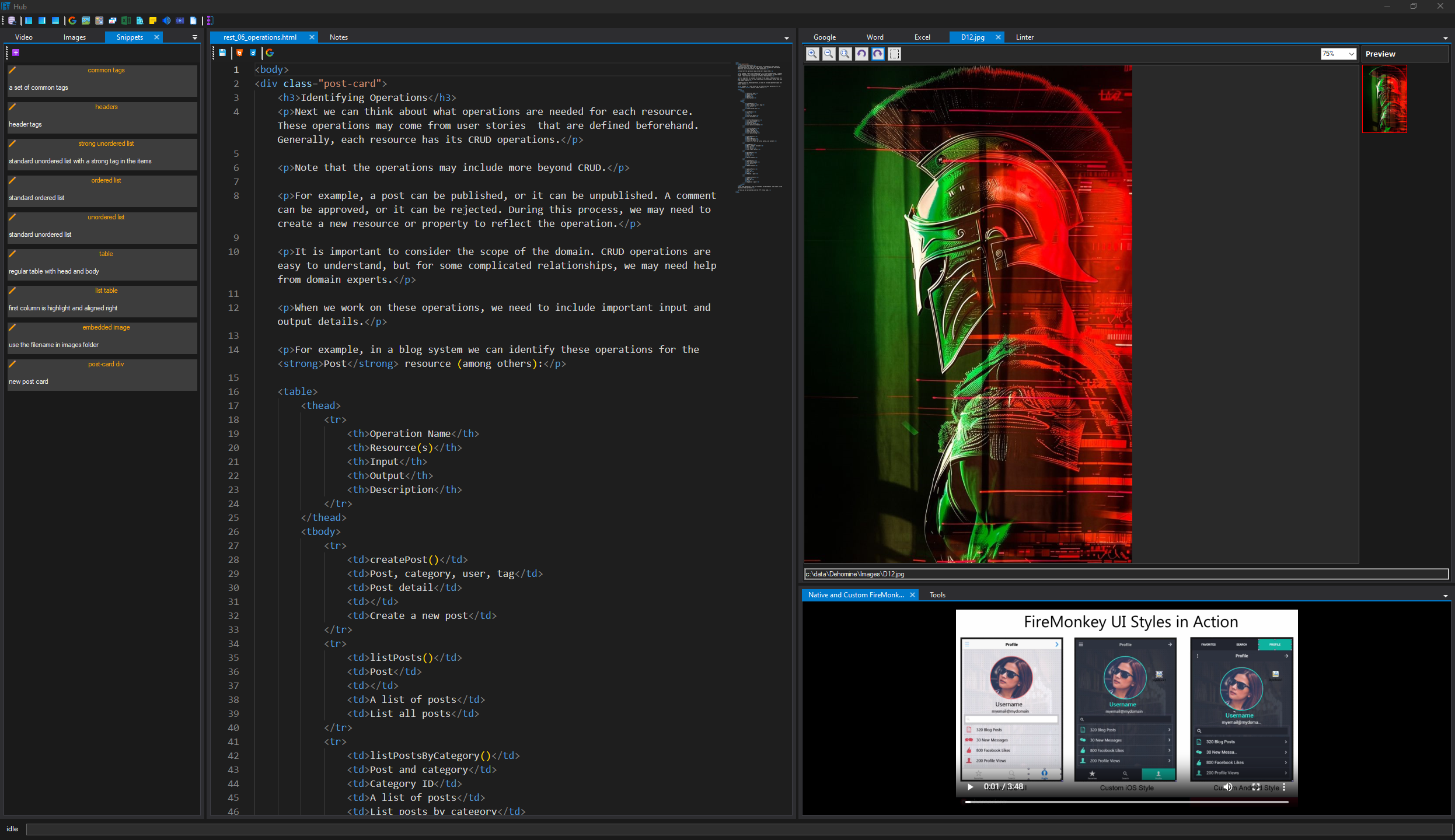Click the orange HTML5 icon in the editor toolbar
This screenshot has width=1455, height=840.
click(x=239, y=52)
